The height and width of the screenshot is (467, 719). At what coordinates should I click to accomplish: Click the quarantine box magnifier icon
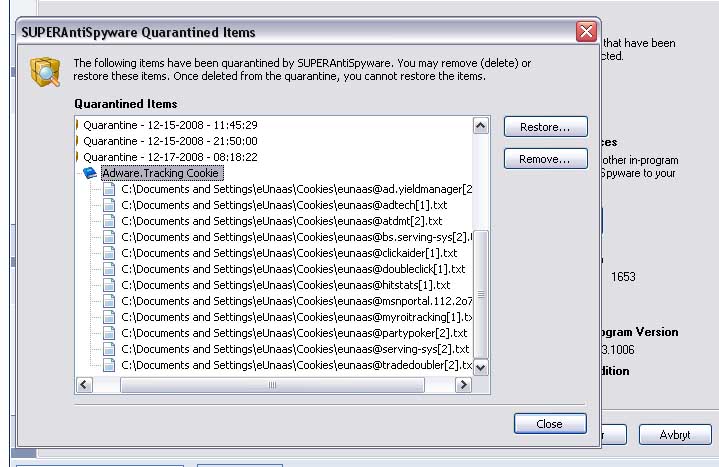[45, 72]
